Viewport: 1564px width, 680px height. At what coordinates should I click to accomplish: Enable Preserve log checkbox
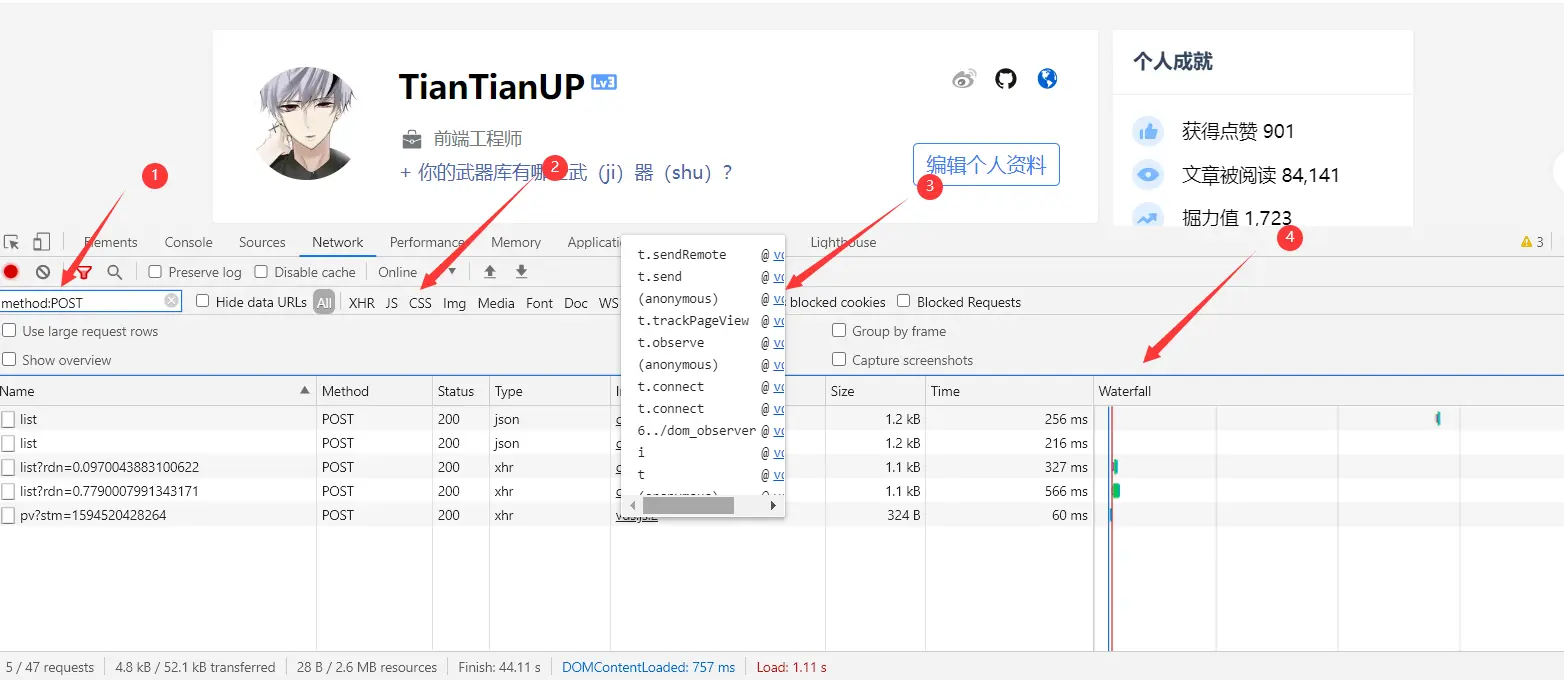tap(155, 272)
